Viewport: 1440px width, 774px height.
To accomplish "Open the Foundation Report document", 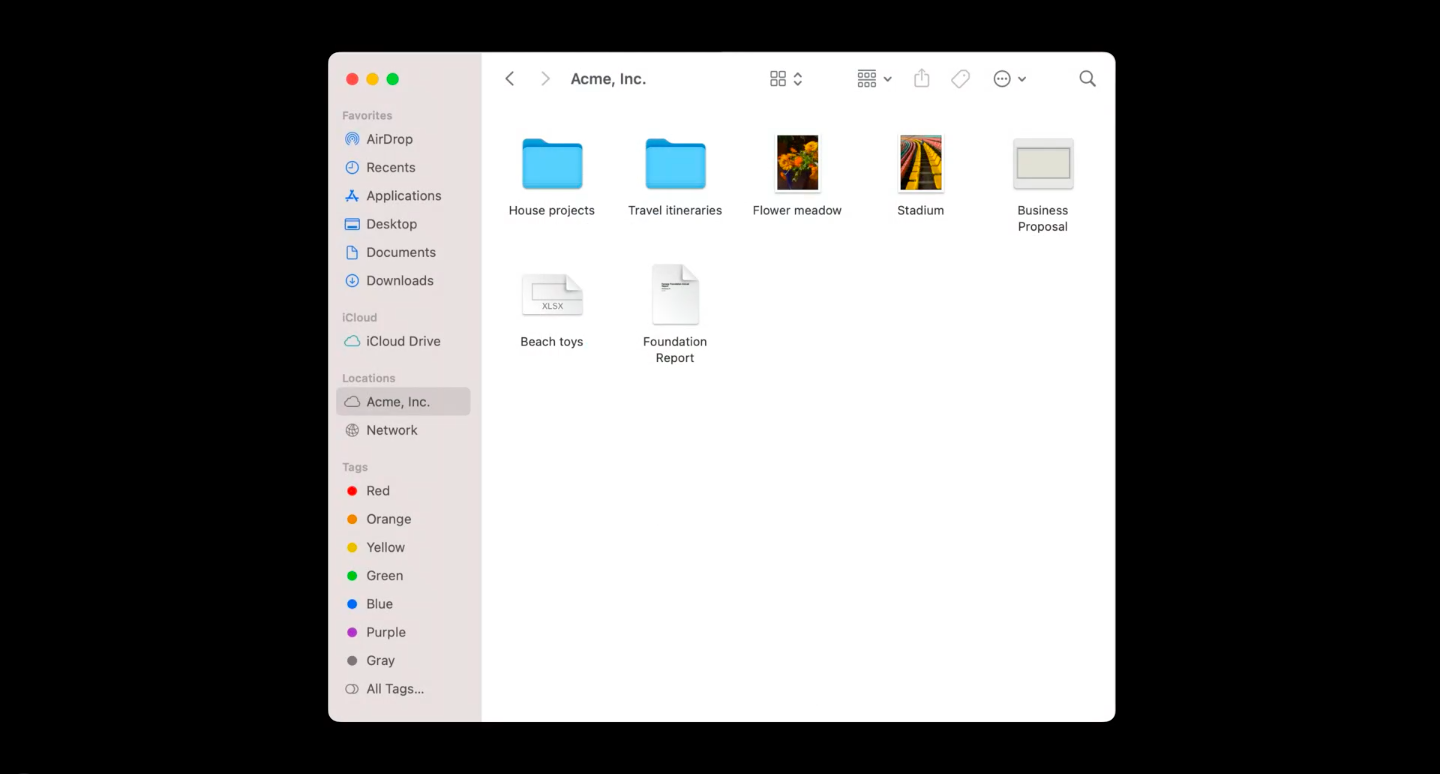I will (x=675, y=294).
